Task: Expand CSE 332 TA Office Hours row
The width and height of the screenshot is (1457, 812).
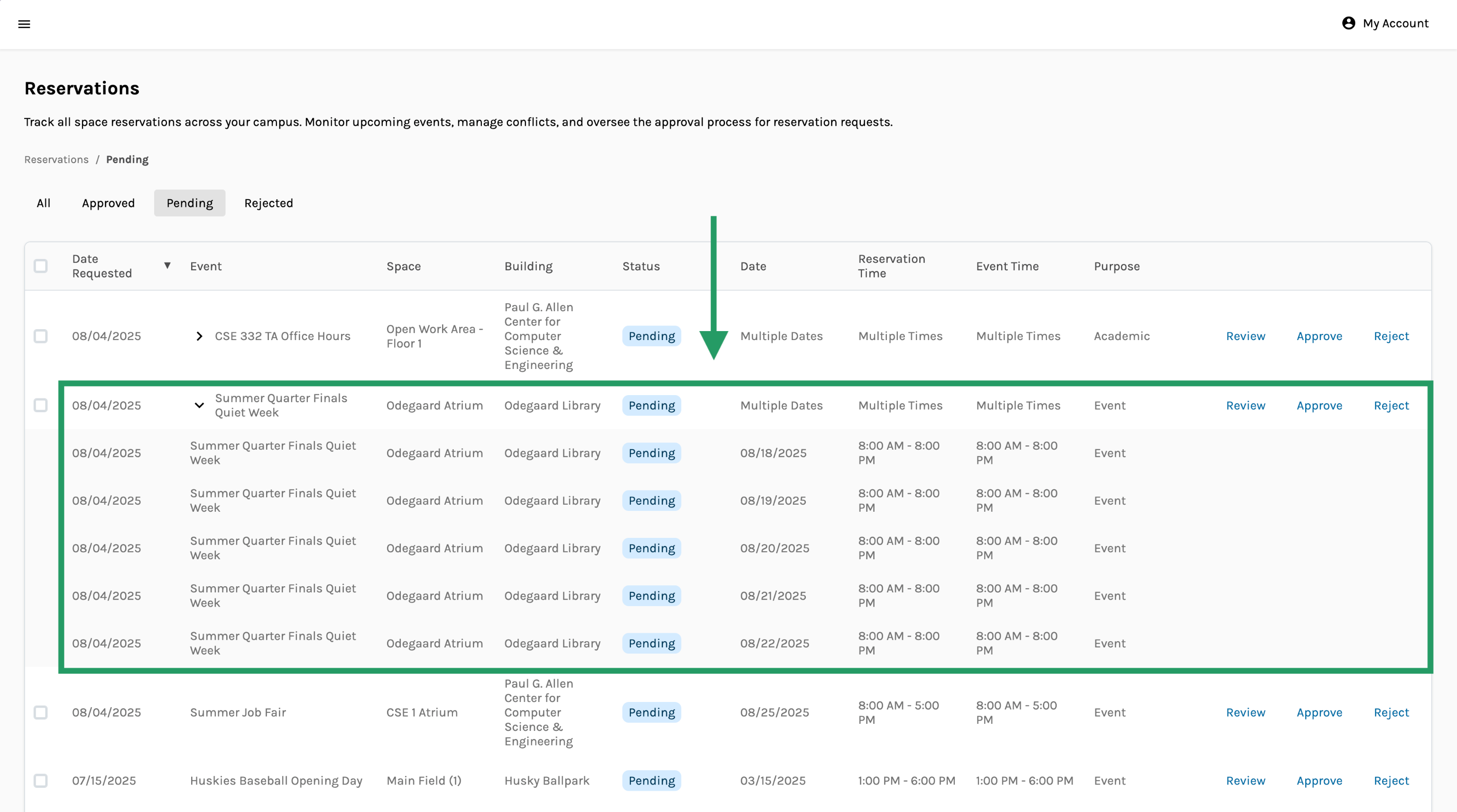Action: pos(199,336)
